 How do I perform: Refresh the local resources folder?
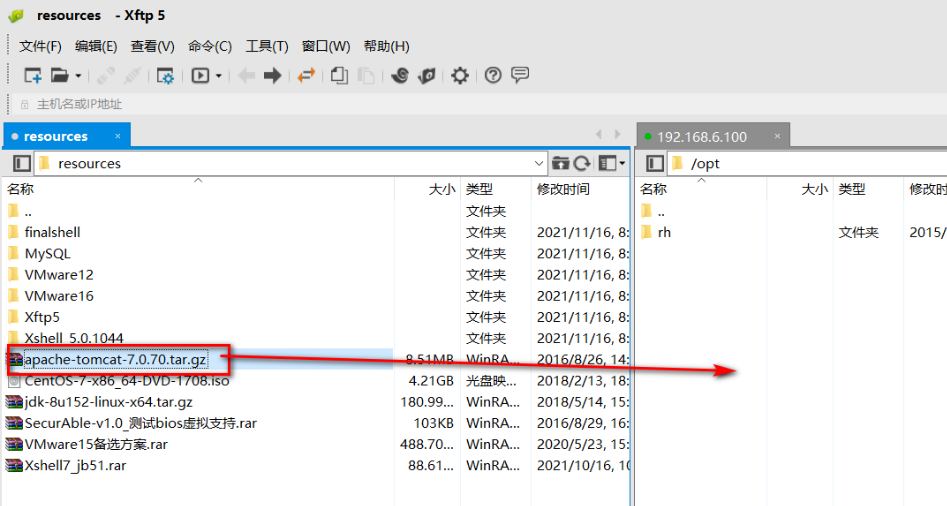point(581,163)
